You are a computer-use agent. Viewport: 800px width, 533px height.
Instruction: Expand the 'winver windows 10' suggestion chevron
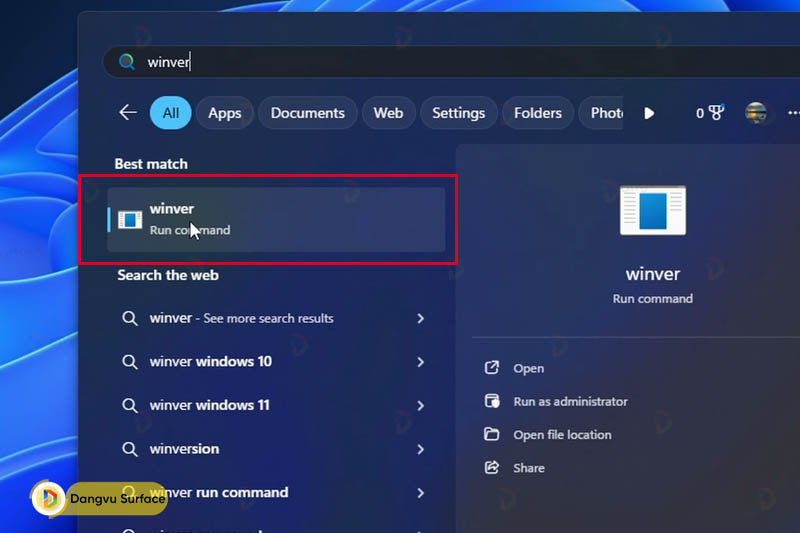point(420,362)
